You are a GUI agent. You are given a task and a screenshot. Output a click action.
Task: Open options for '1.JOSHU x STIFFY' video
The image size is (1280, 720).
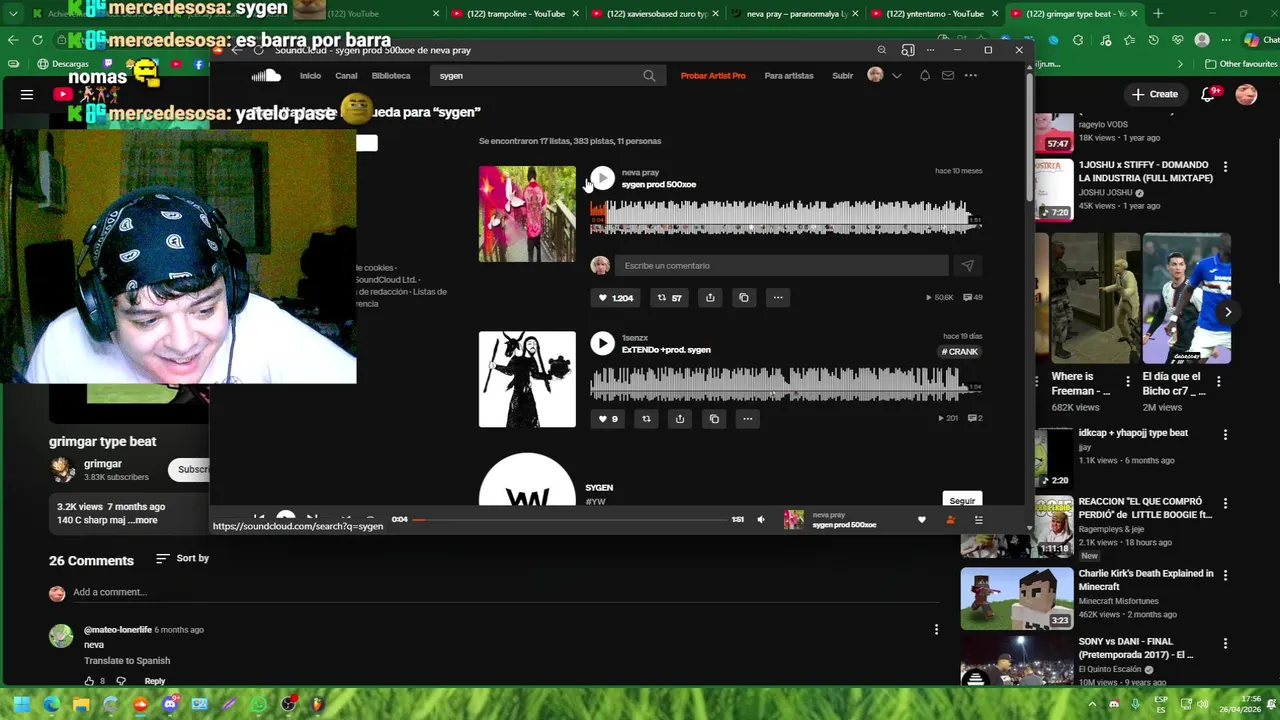(x=1225, y=167)
